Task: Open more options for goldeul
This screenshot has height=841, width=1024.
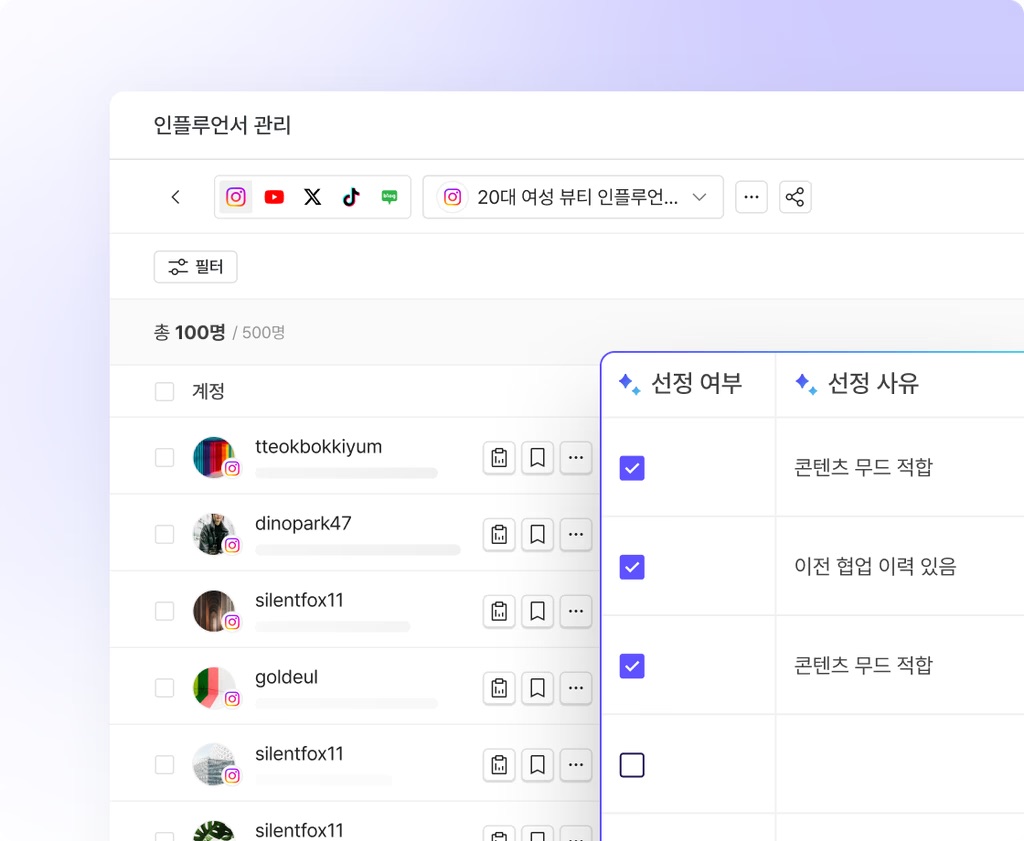Action: point(575,688)
